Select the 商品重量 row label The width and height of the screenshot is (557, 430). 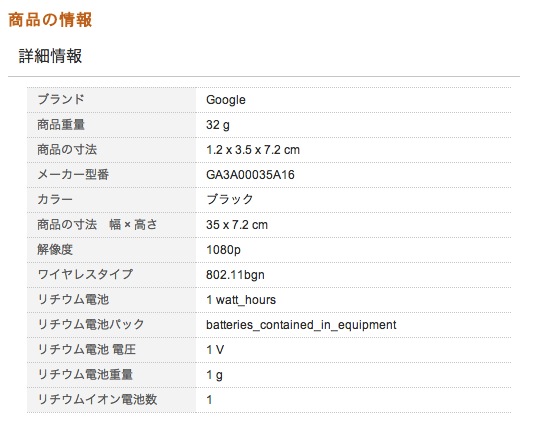pyautogui.click(x=61, y=125)
